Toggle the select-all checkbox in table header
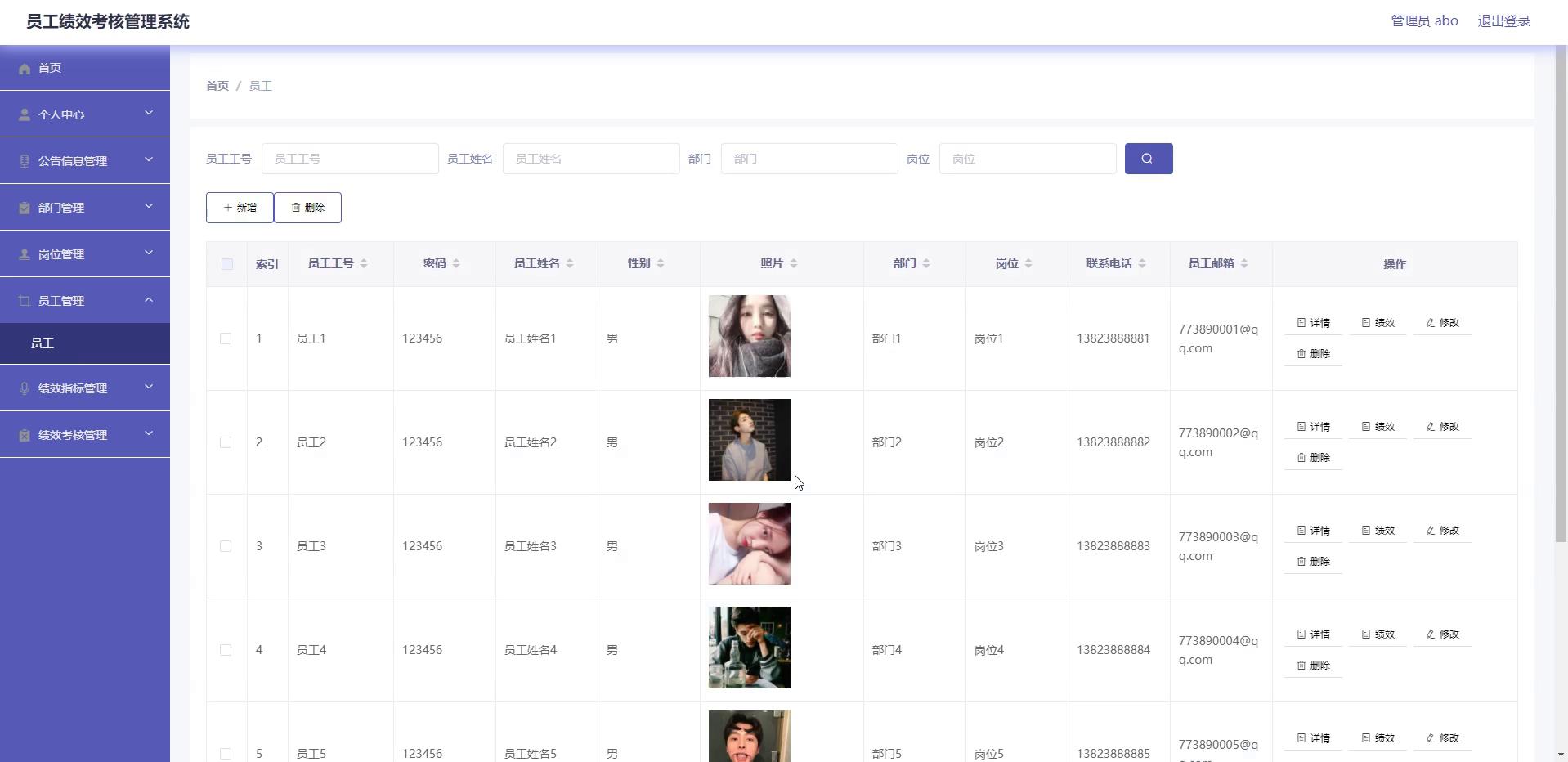 pos(227,264)
